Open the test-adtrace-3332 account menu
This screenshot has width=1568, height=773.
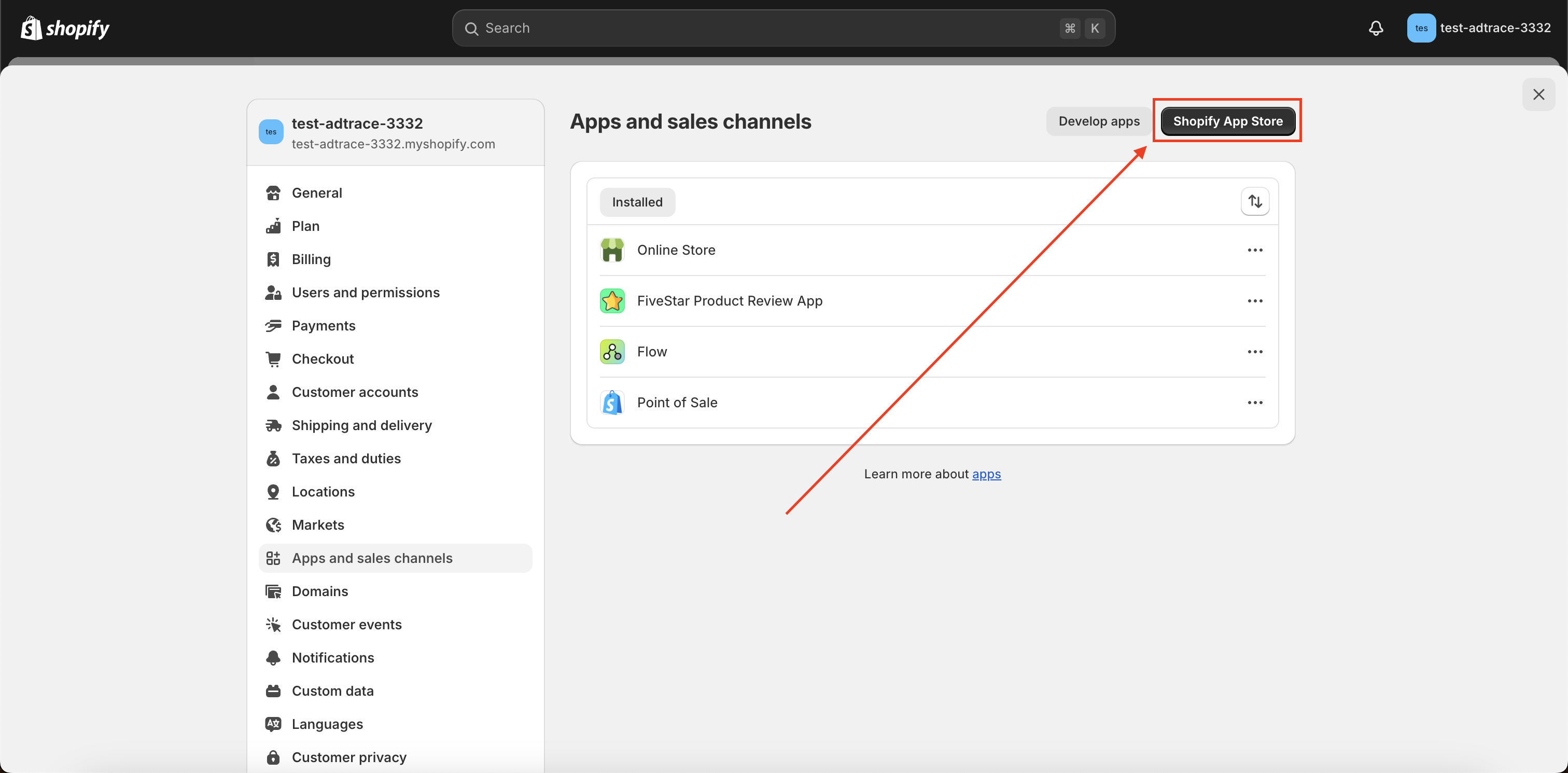coord(1479,28)
